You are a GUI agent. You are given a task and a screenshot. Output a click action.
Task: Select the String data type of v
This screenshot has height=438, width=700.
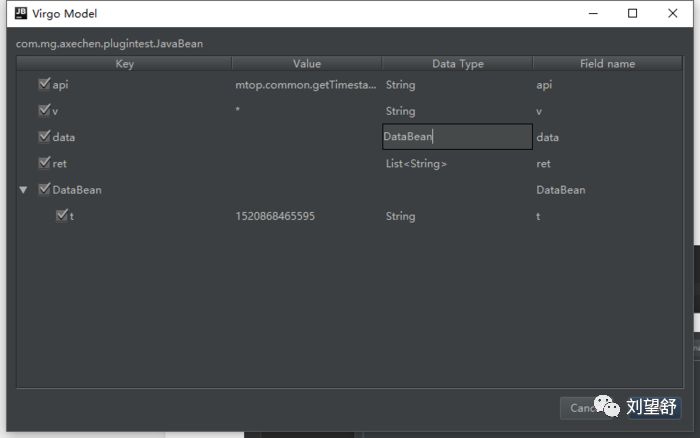point(400,111)
